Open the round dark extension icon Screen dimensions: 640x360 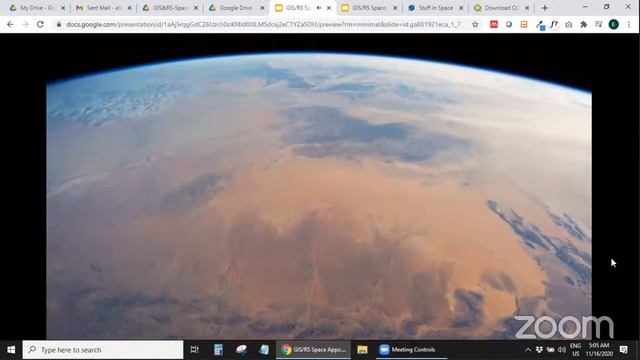click(x=509, y=24)
